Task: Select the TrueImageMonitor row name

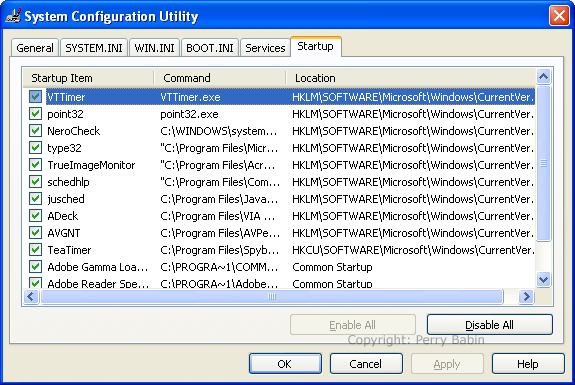Action: click(91, 165)
